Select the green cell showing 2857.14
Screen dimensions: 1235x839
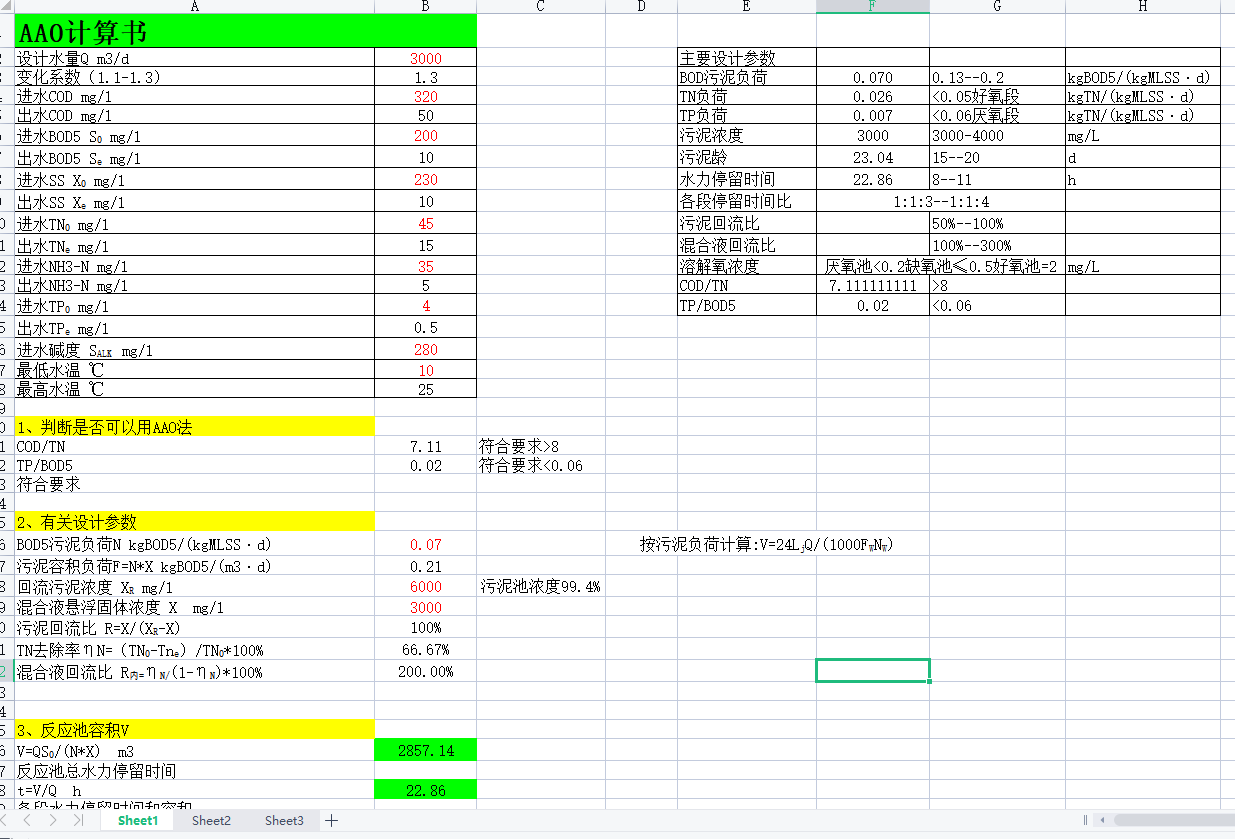click(x=424, y=748)
